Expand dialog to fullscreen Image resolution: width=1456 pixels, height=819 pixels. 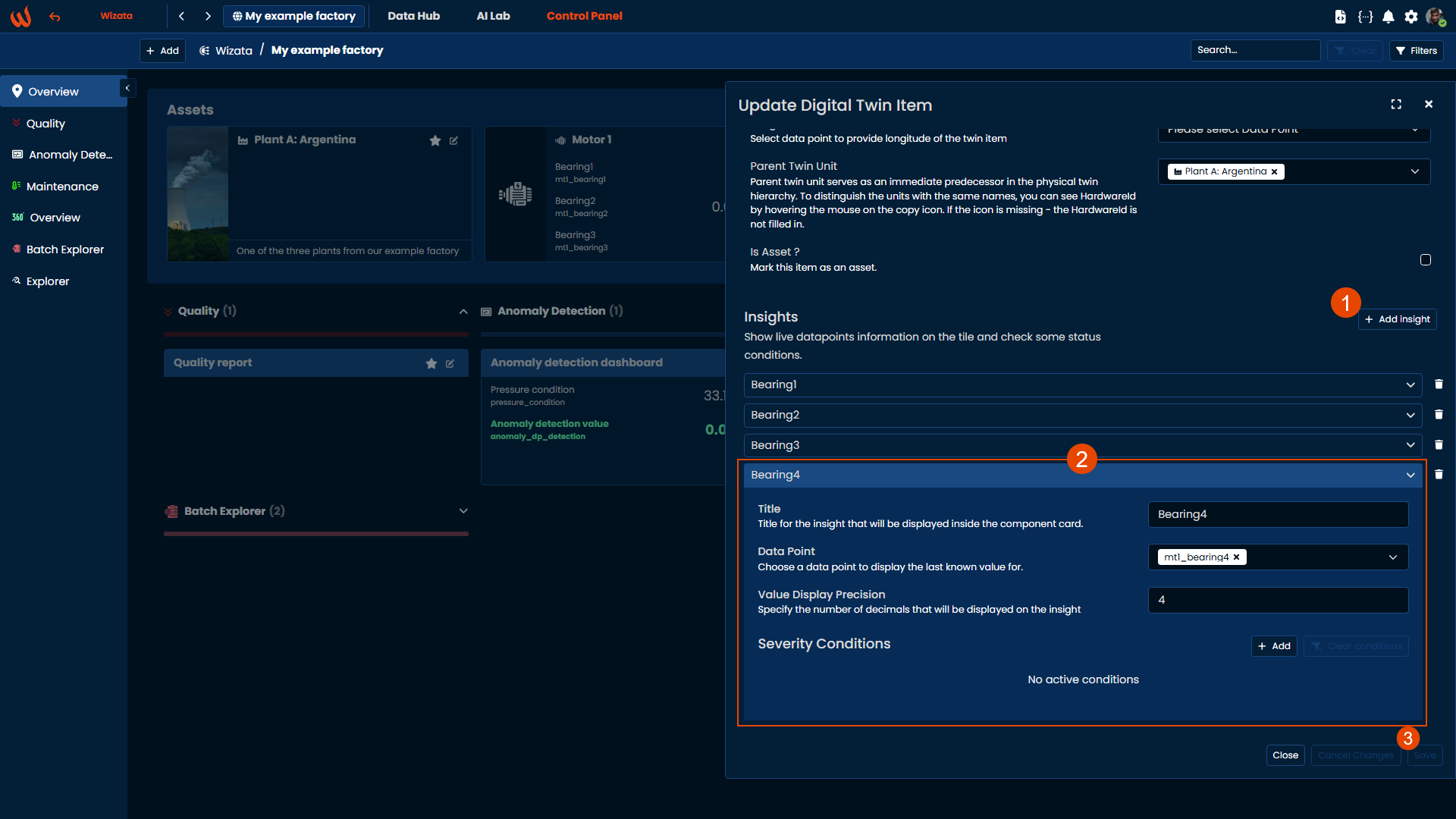pyautogui.click(x=1396, y=105)
